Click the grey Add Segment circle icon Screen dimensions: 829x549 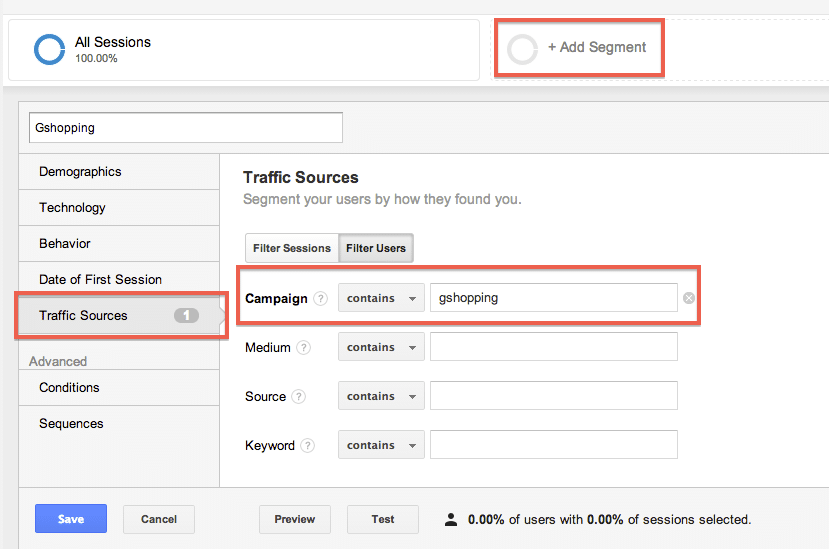point(522,50)
